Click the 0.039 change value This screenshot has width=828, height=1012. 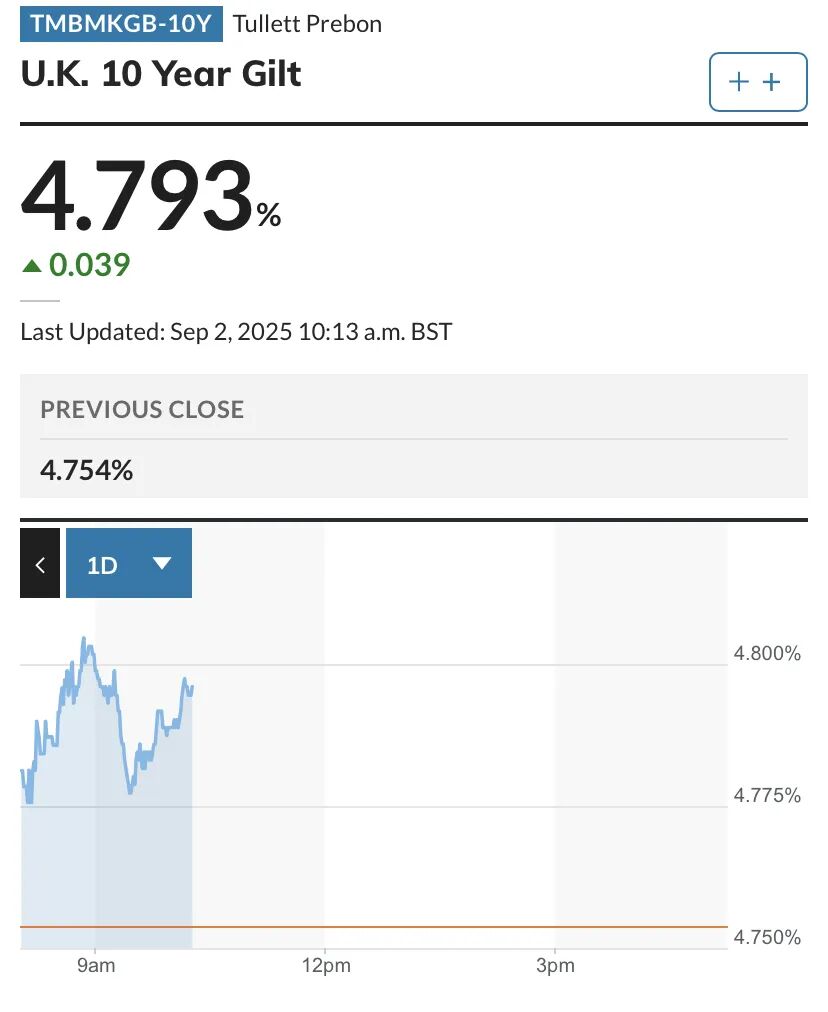pyautogui.click(x=90, y=265)
